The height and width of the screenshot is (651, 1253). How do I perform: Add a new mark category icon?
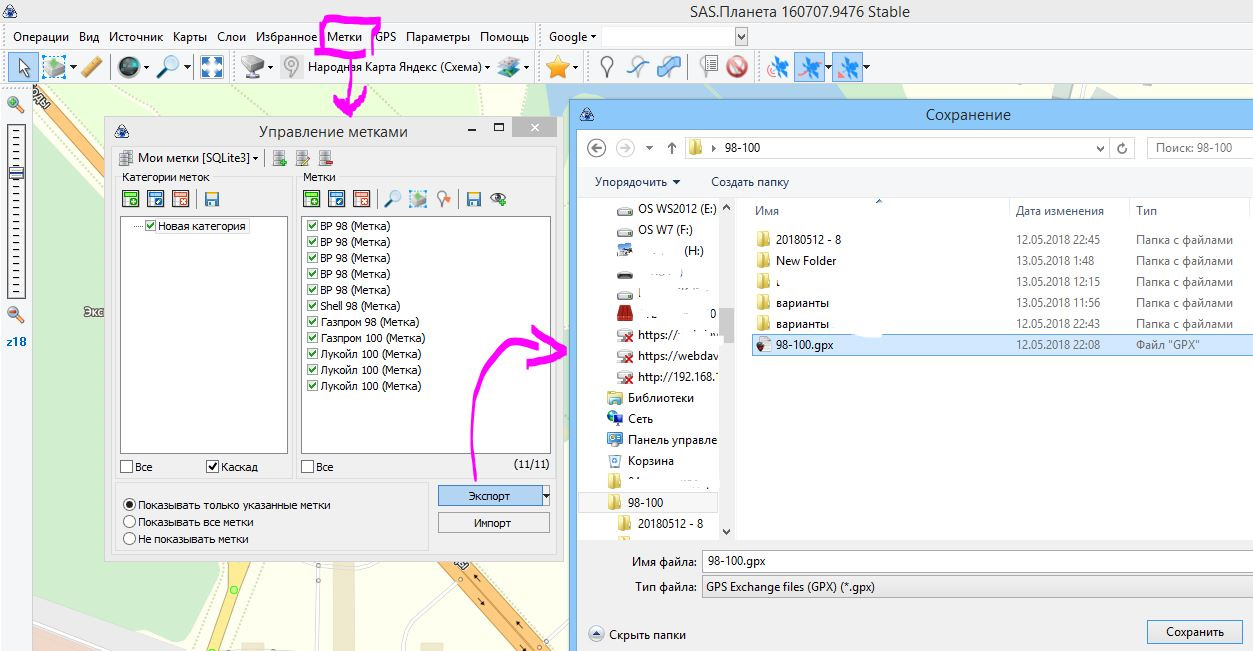coord(130,199)
